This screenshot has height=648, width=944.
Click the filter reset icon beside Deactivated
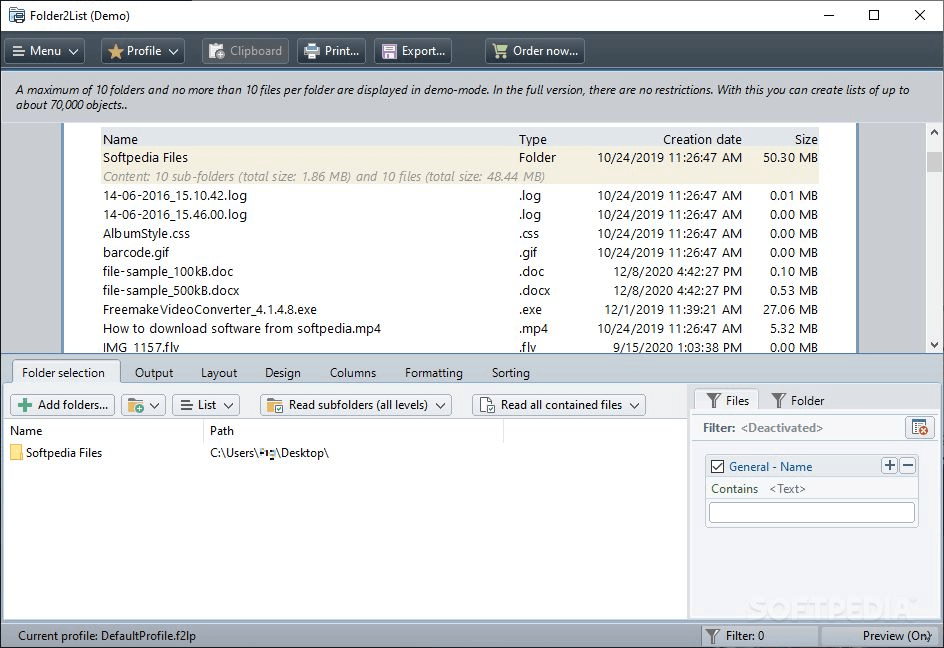point(919,428)
